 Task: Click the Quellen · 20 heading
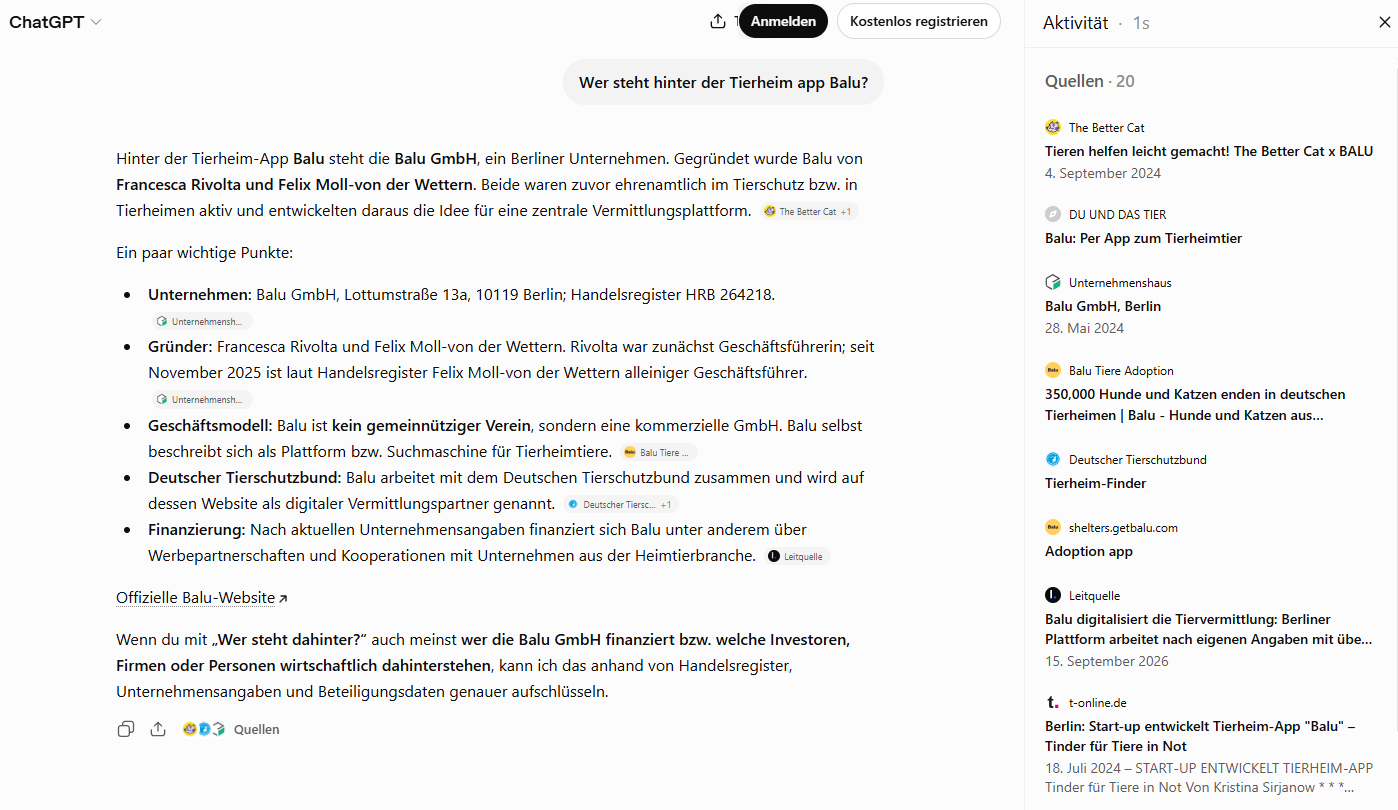pyautogui.click(x=1089, y=81)
